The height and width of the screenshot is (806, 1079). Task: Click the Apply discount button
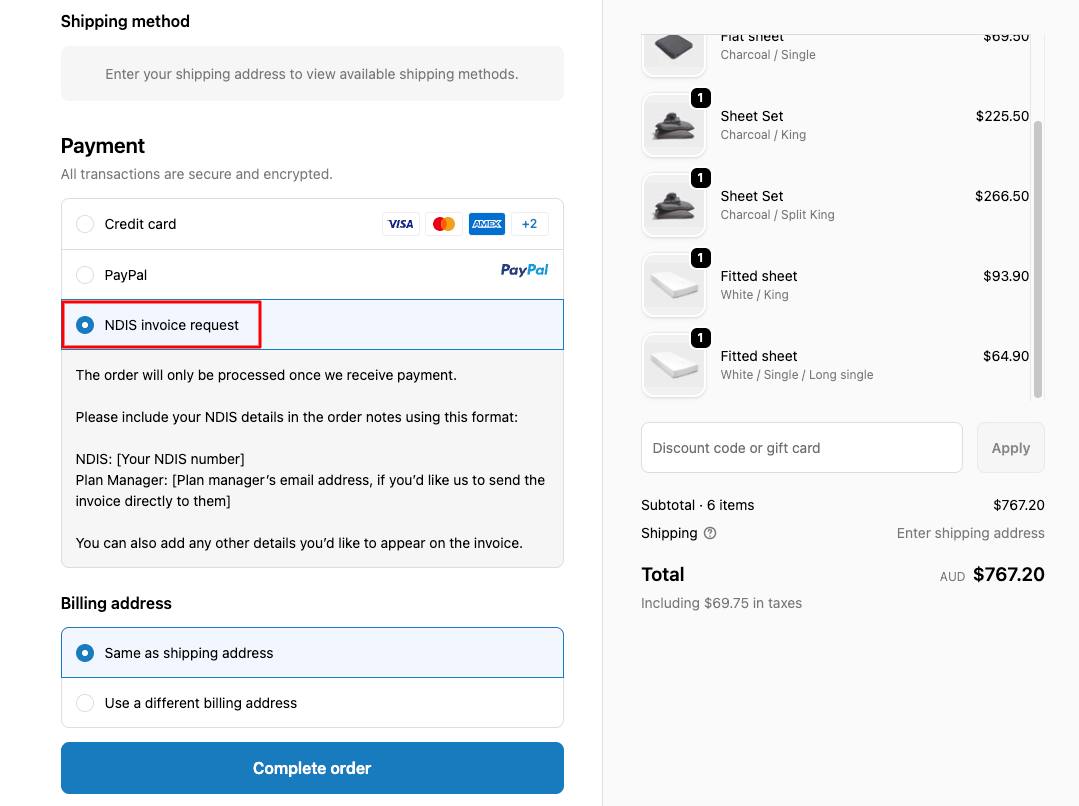click(1010, 447)
